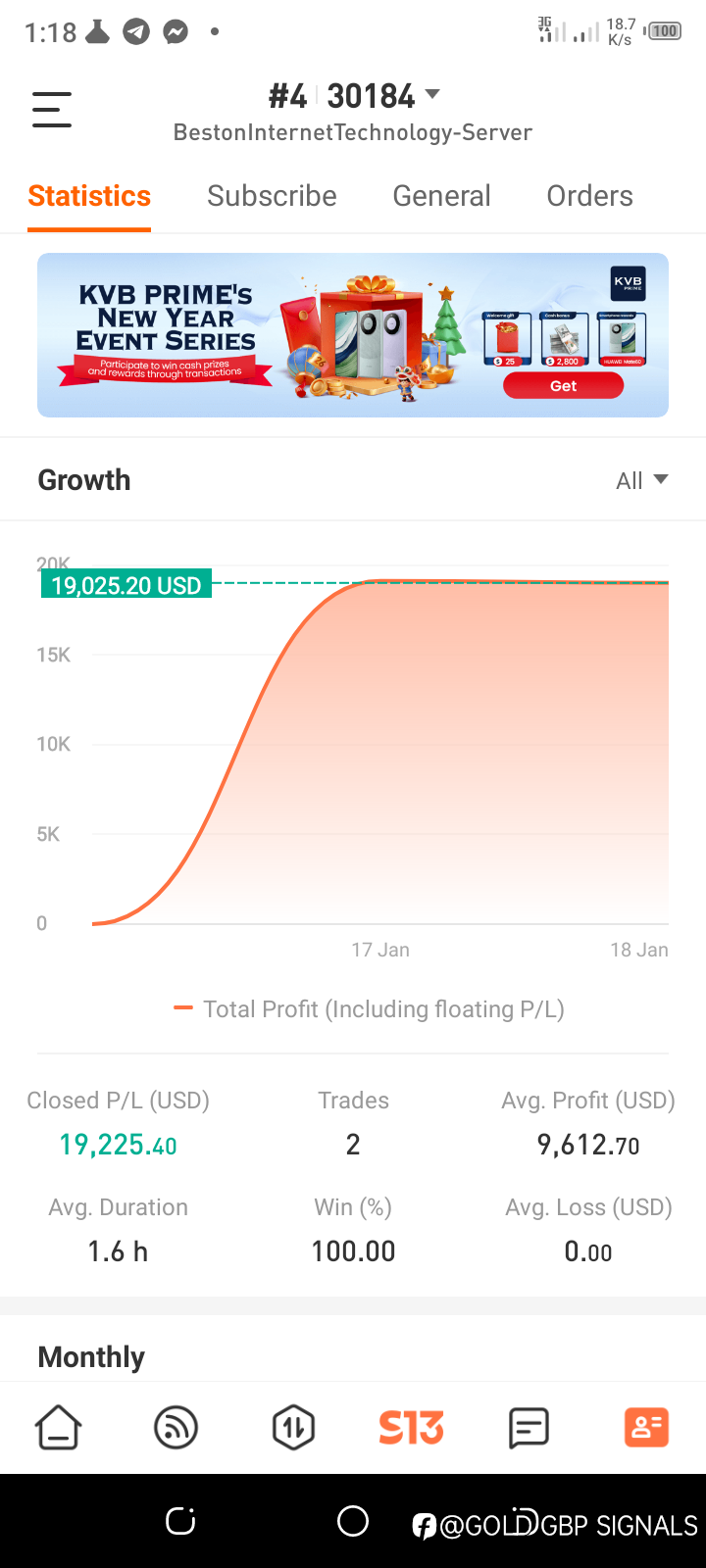
Task: Tap the 19,025.20 USD chart marker
Action: pos(126,585)
